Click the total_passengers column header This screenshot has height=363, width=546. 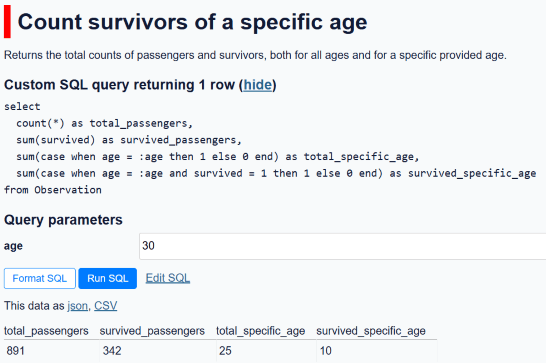click(46, 331)
